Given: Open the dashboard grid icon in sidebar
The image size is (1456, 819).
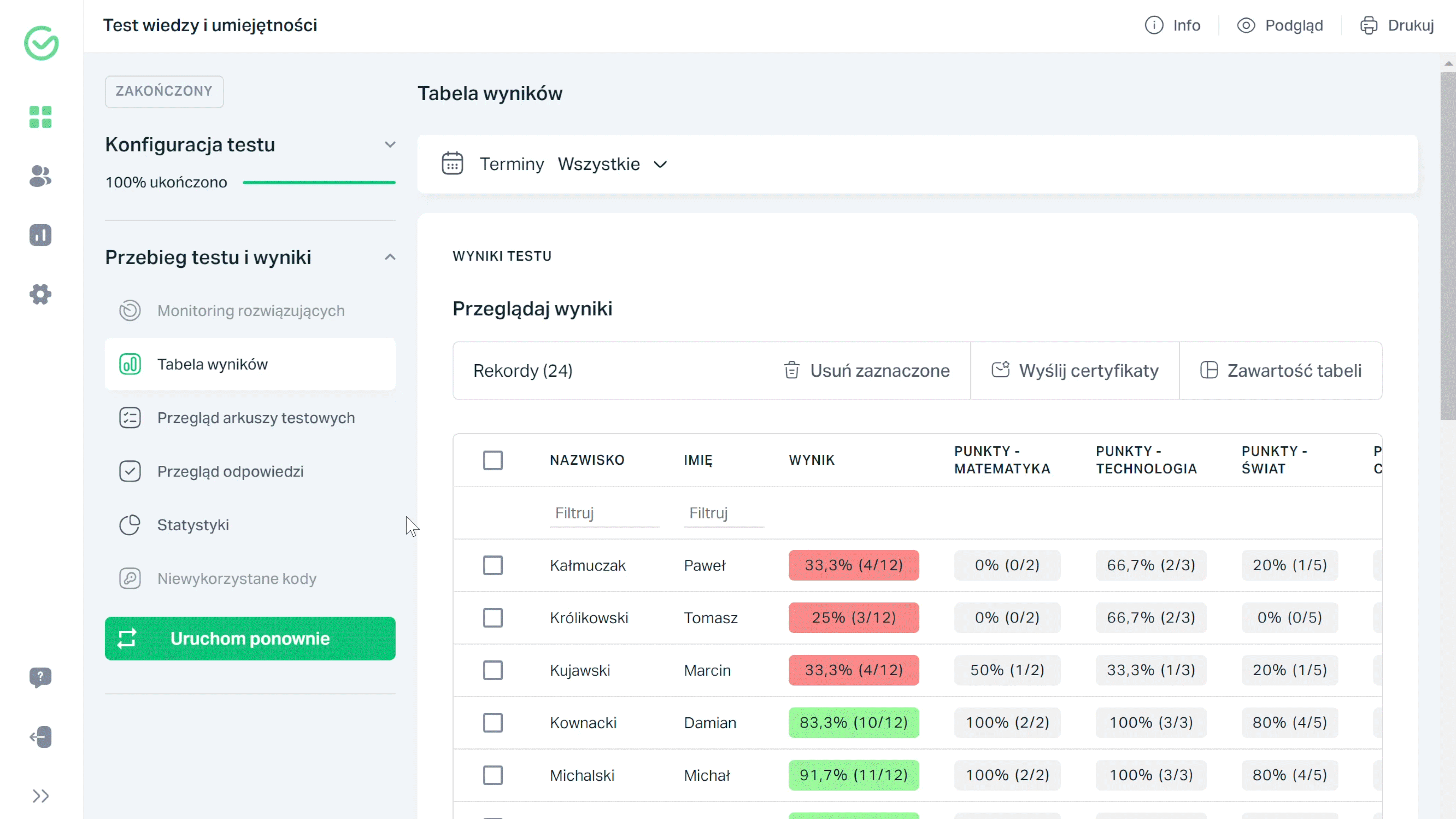Looking at the screenshot, I should (40, 117).
